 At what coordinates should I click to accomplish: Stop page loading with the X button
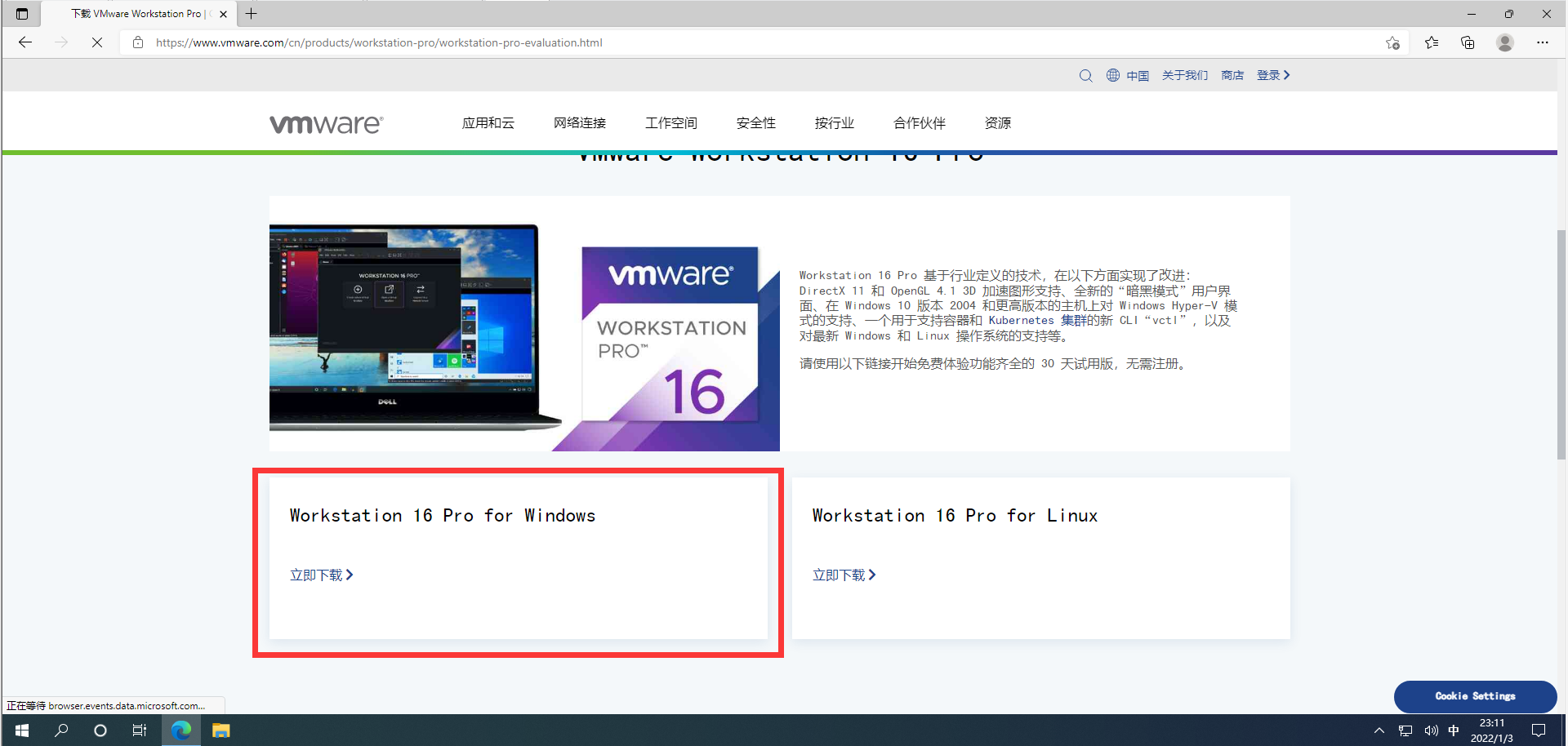(96, 42)
